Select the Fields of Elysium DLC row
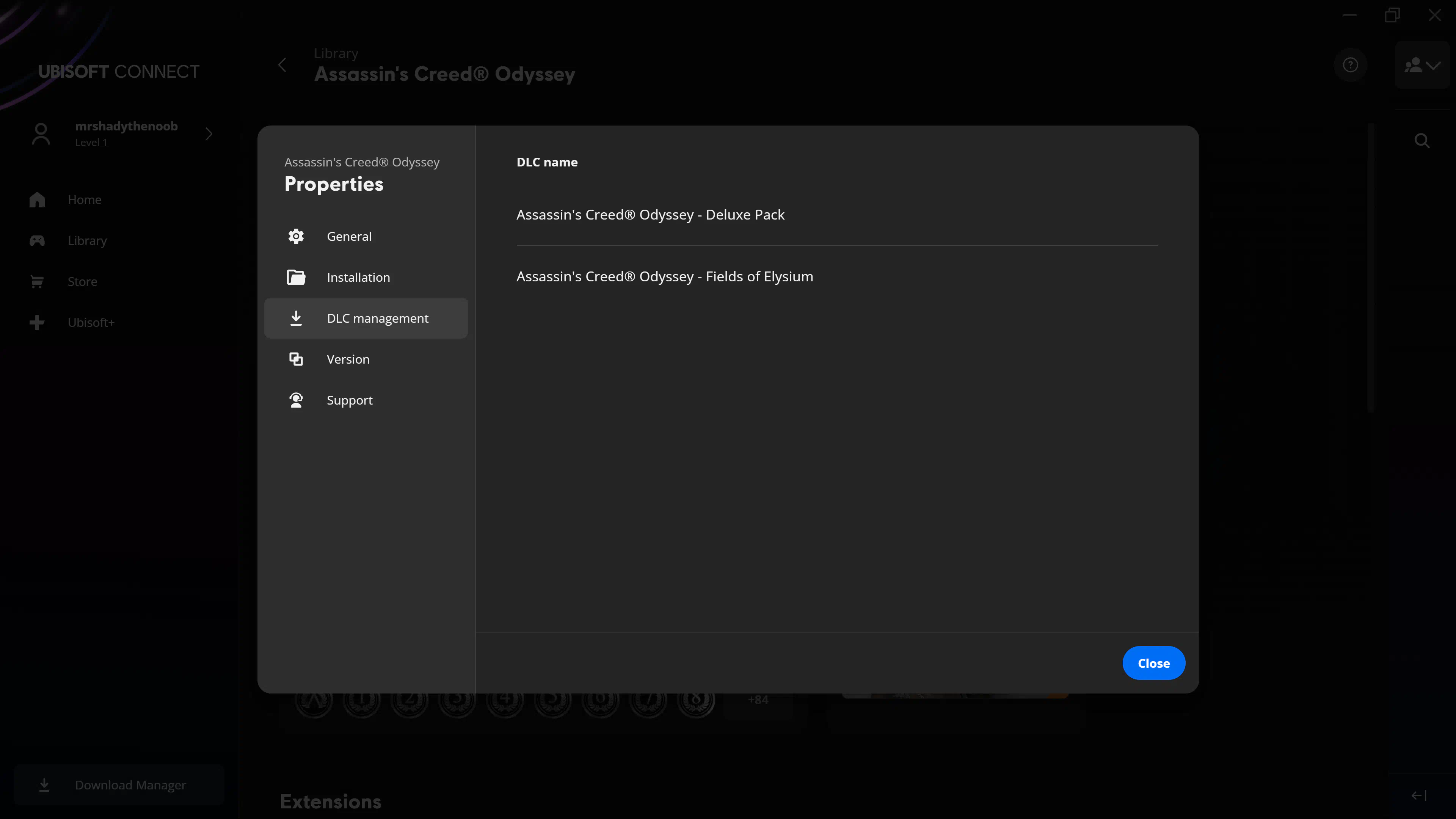 [664, 276]
